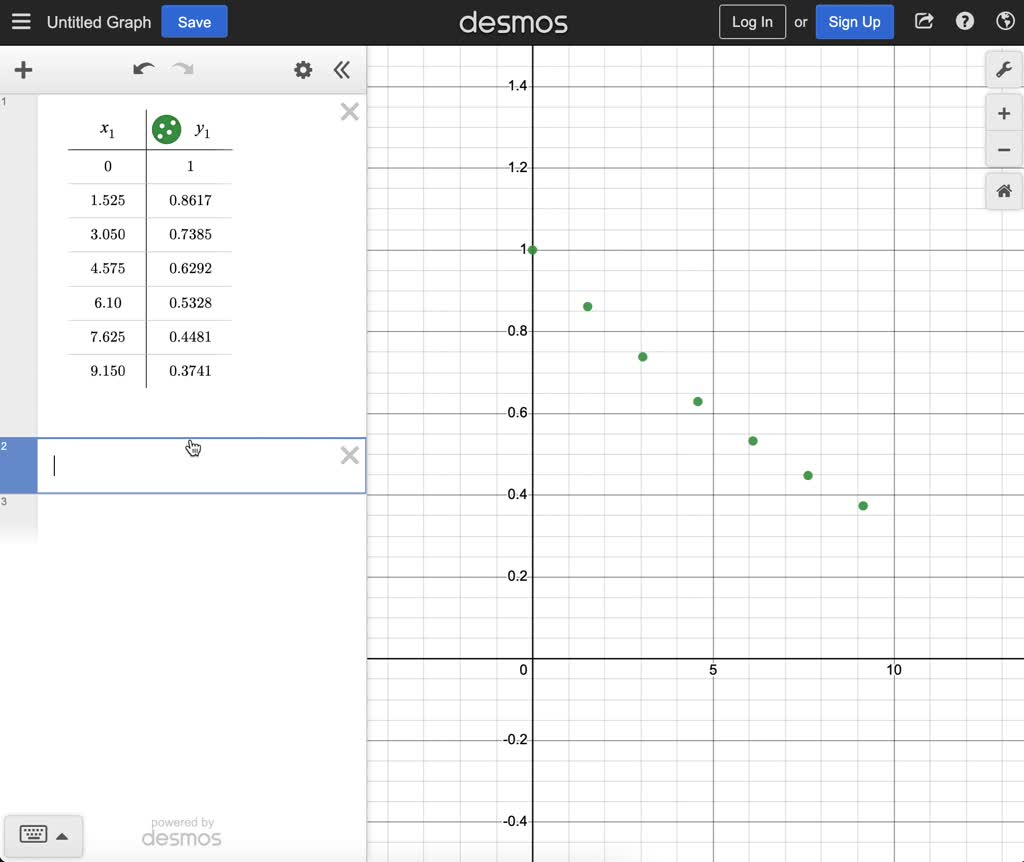Viewport: 1024px width, 862px height.
Task: Reset graph to default viewport home
Action: coord(1004,191)
